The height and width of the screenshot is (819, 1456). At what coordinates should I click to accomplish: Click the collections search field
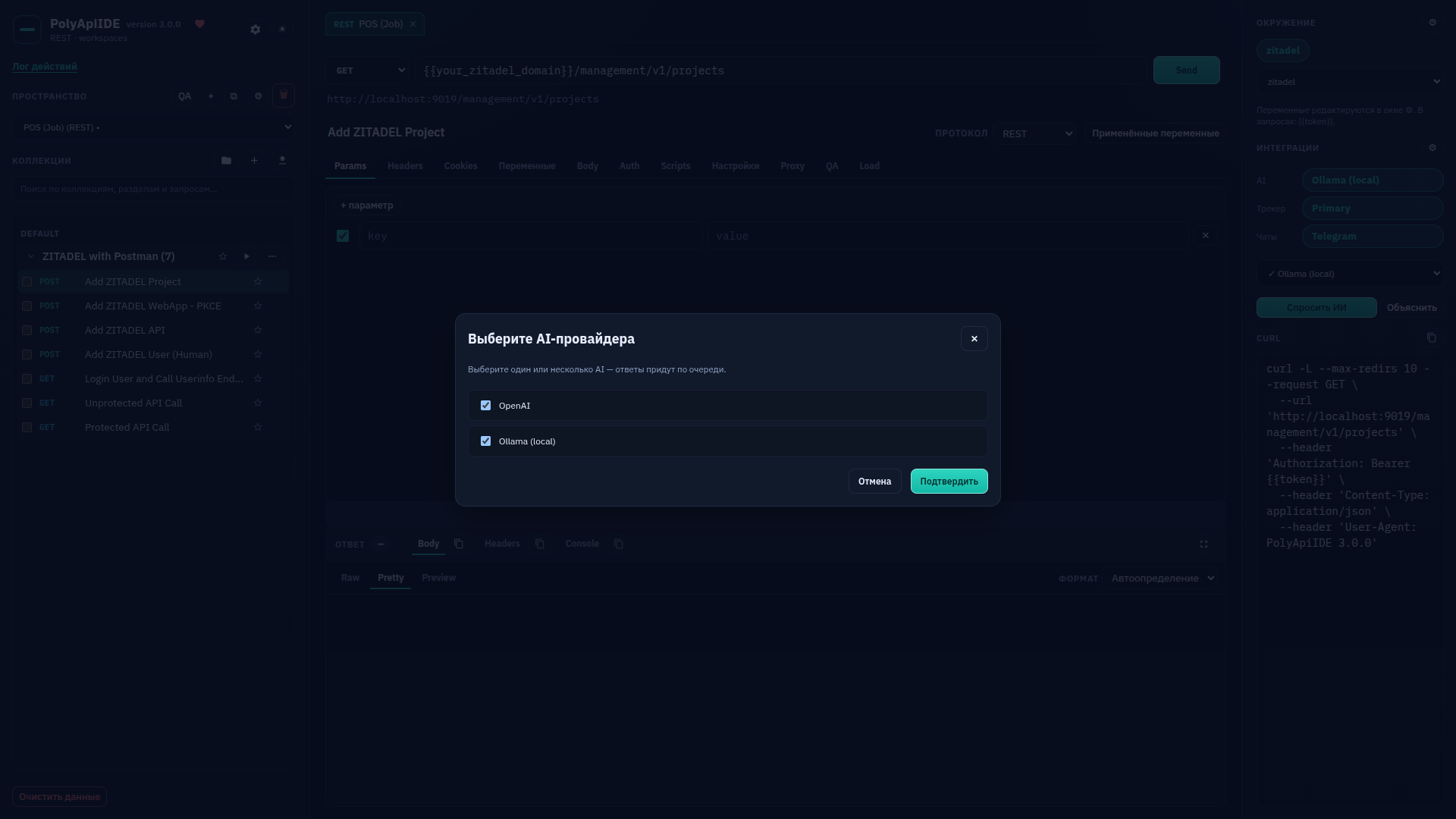(152, 189)
